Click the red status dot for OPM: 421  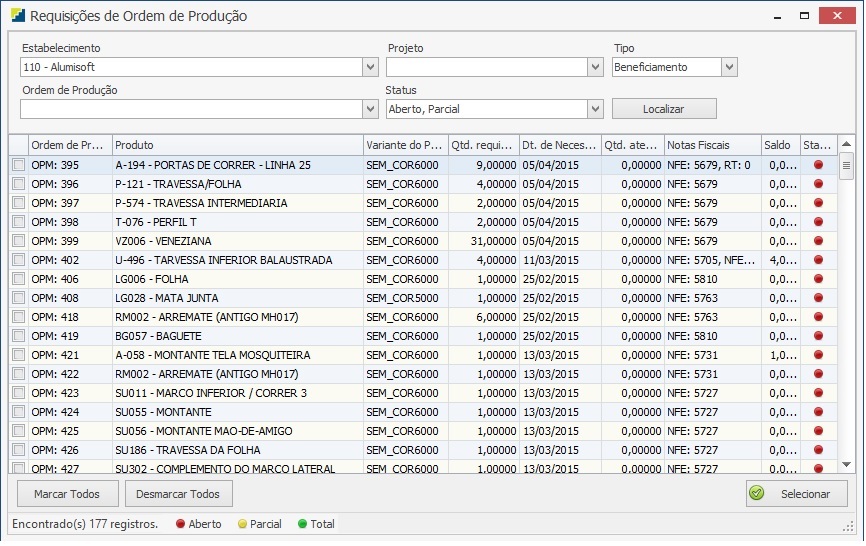coord(818,355)
